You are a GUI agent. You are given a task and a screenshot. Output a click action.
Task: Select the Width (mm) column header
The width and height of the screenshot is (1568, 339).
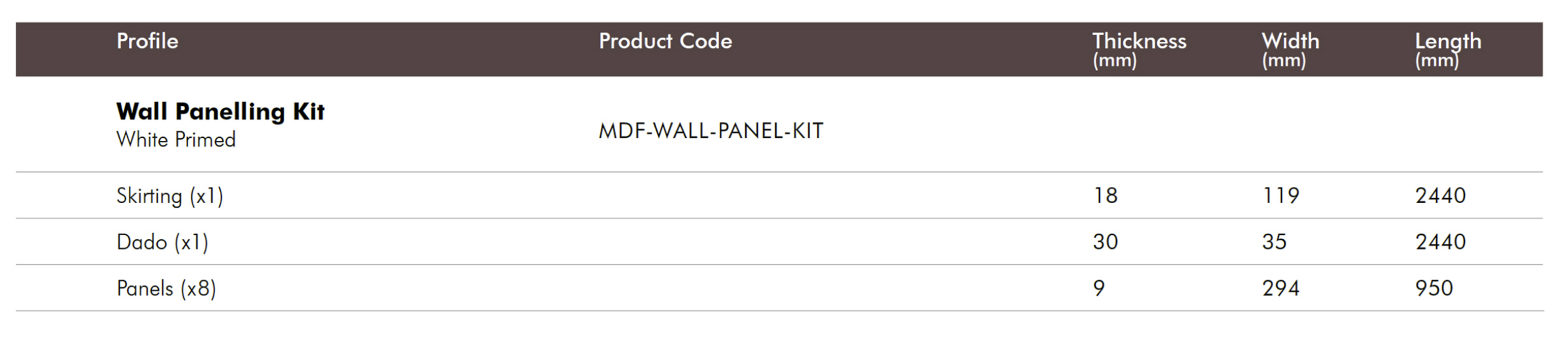pyautogui.click(x=1290, y=49)
